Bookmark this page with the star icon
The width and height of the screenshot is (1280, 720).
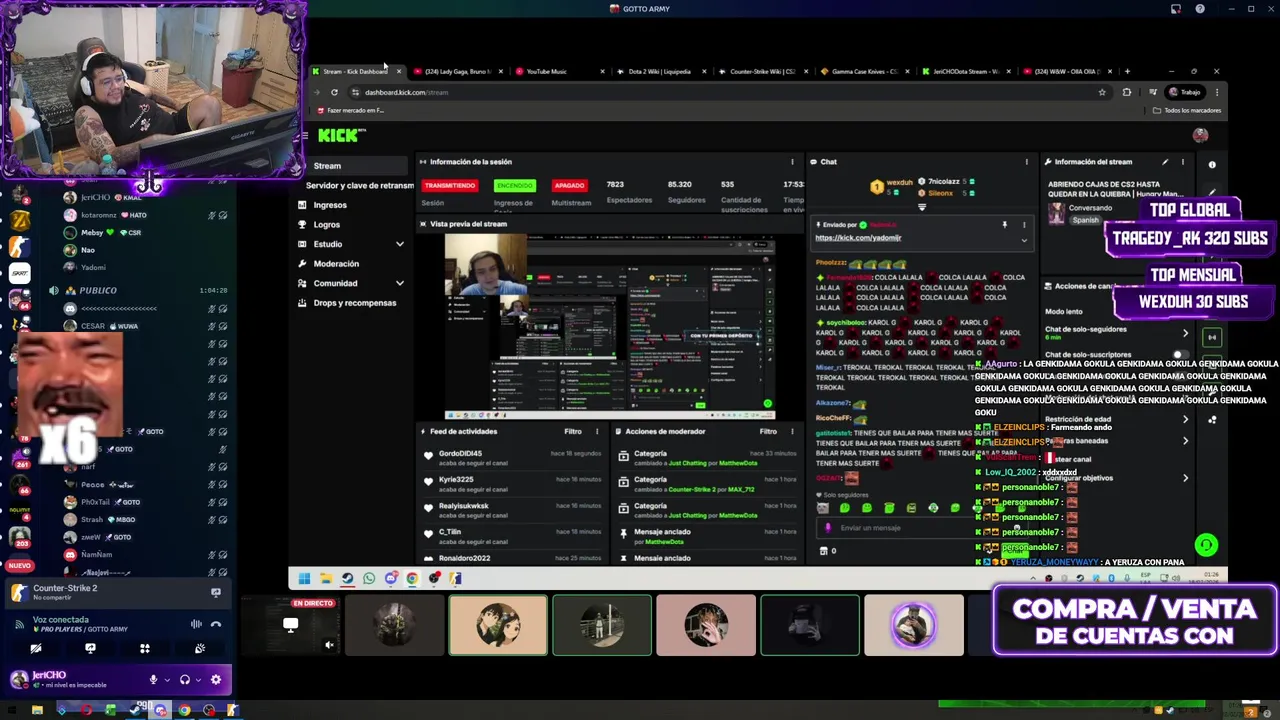1102,92
